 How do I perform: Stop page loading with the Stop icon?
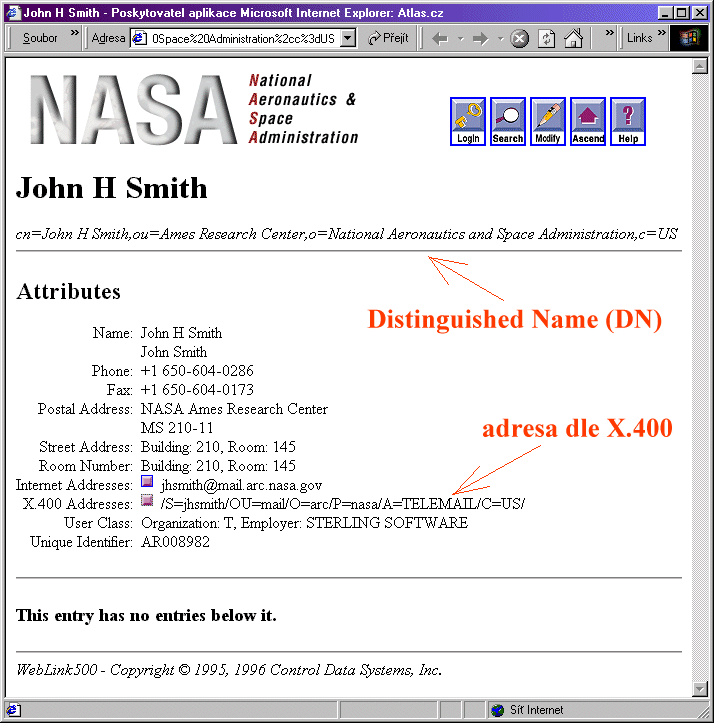519,39
